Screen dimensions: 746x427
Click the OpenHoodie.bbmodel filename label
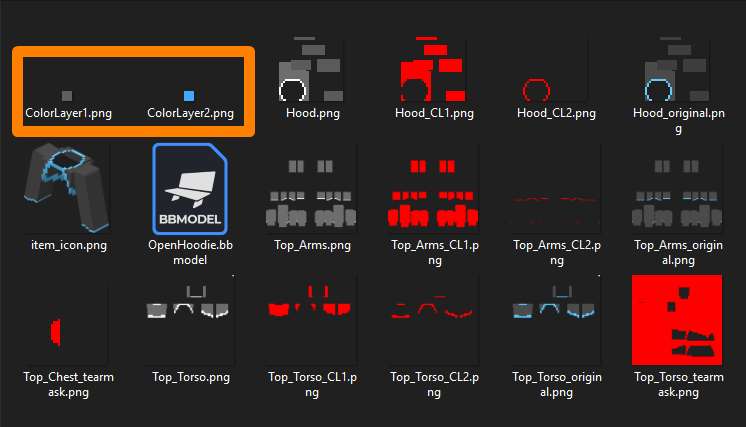tap(190, 252)
